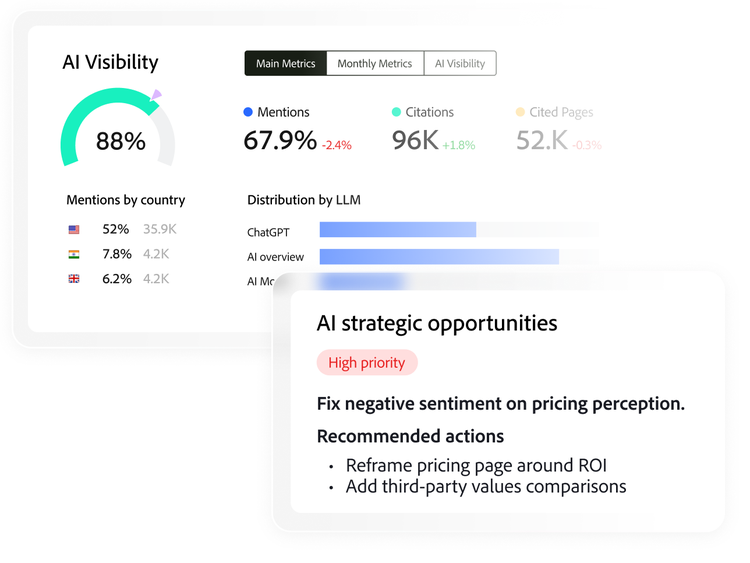Click the 52% US mentions row
The width and height of the screenshot is (750, 563).
(x=122, y=230)
